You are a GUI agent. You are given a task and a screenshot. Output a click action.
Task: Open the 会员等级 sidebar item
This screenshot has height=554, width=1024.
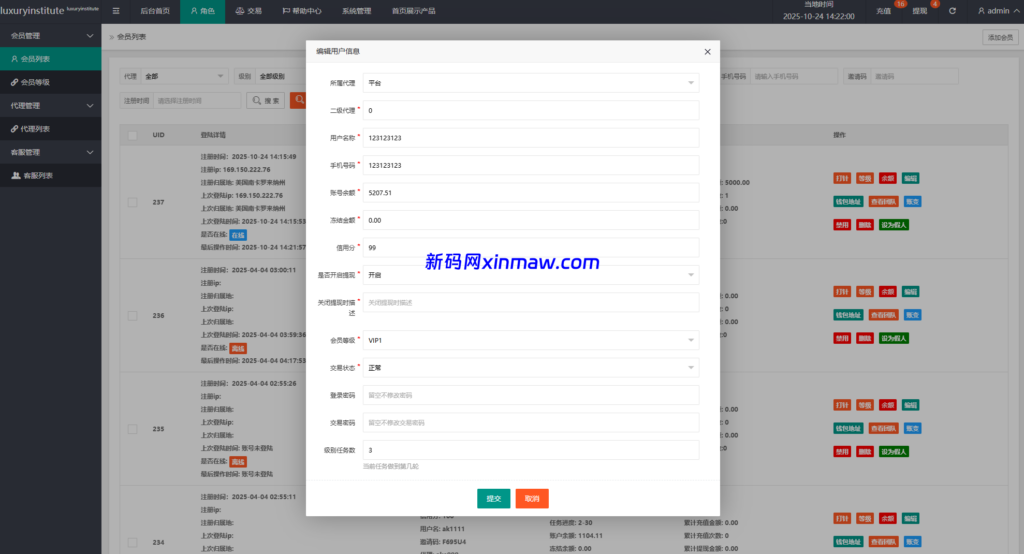[x=50, y=82]
